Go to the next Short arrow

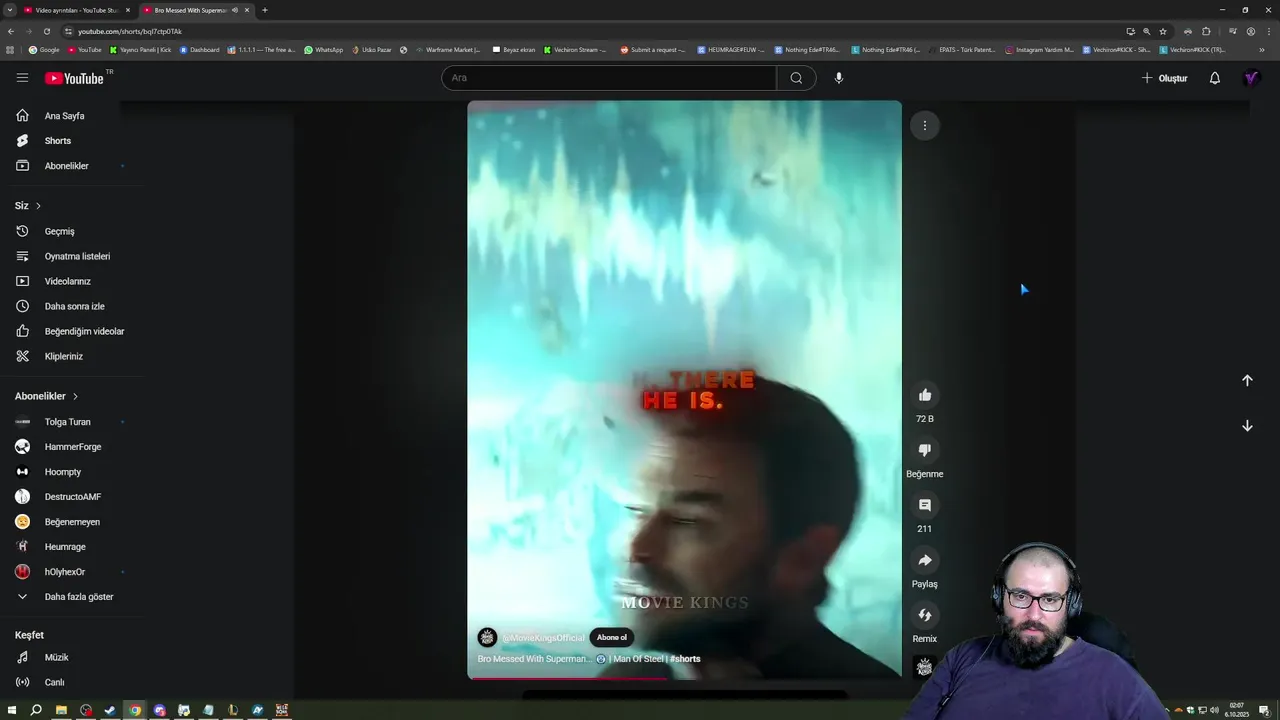click(1247, 425)
